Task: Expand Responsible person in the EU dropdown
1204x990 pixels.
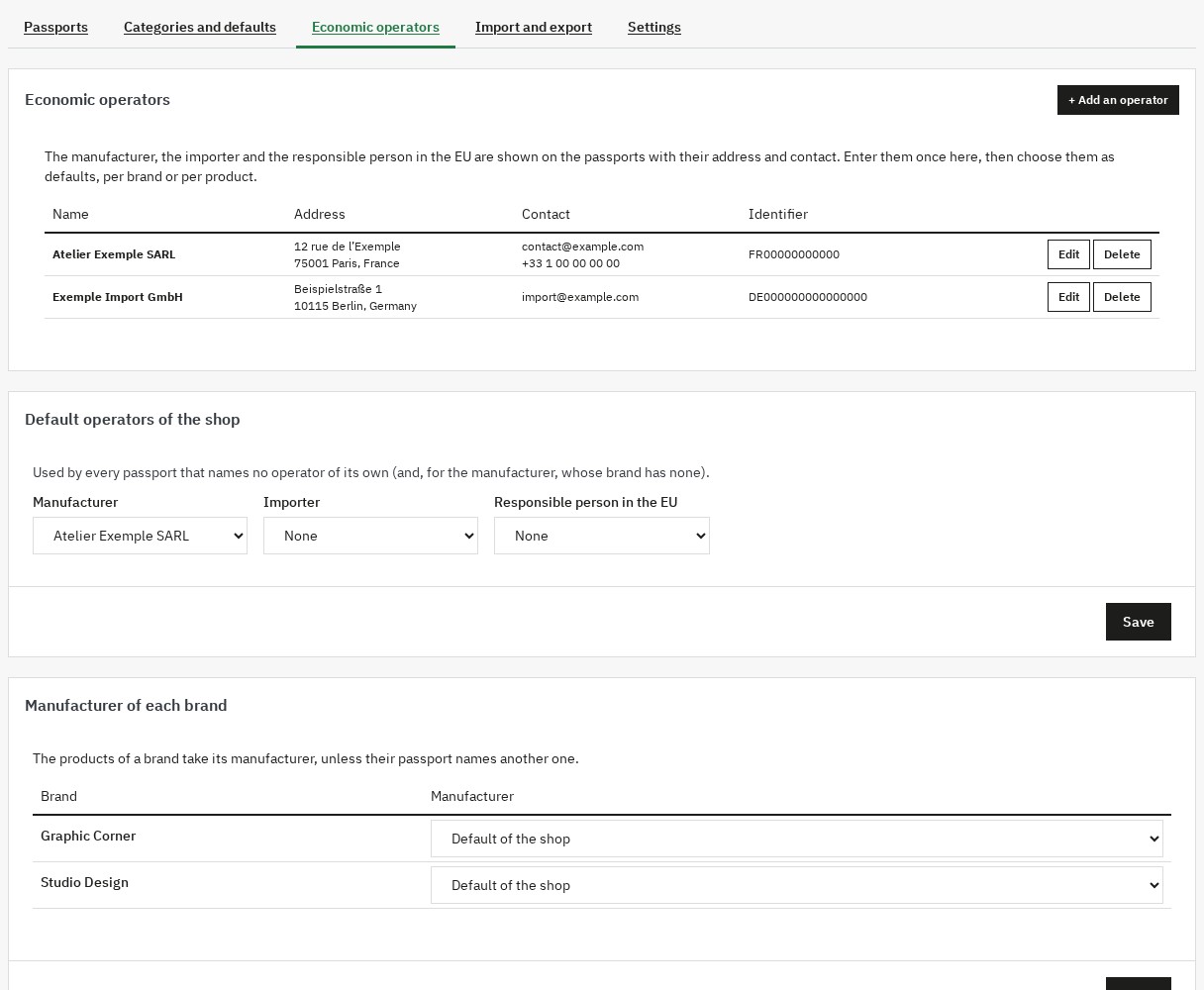Action: [x=602, y=536]
